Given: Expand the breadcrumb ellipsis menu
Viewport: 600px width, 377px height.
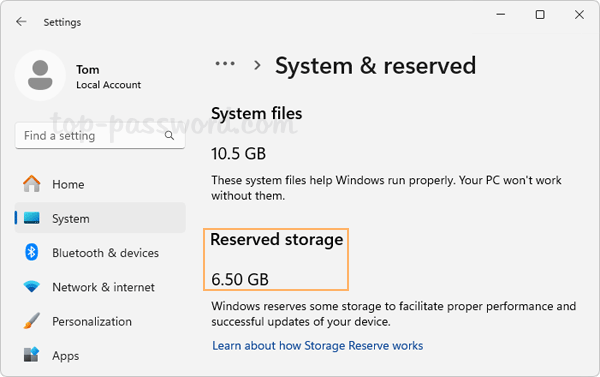Looking at the screenshot, I should click(x=225, y=64).
